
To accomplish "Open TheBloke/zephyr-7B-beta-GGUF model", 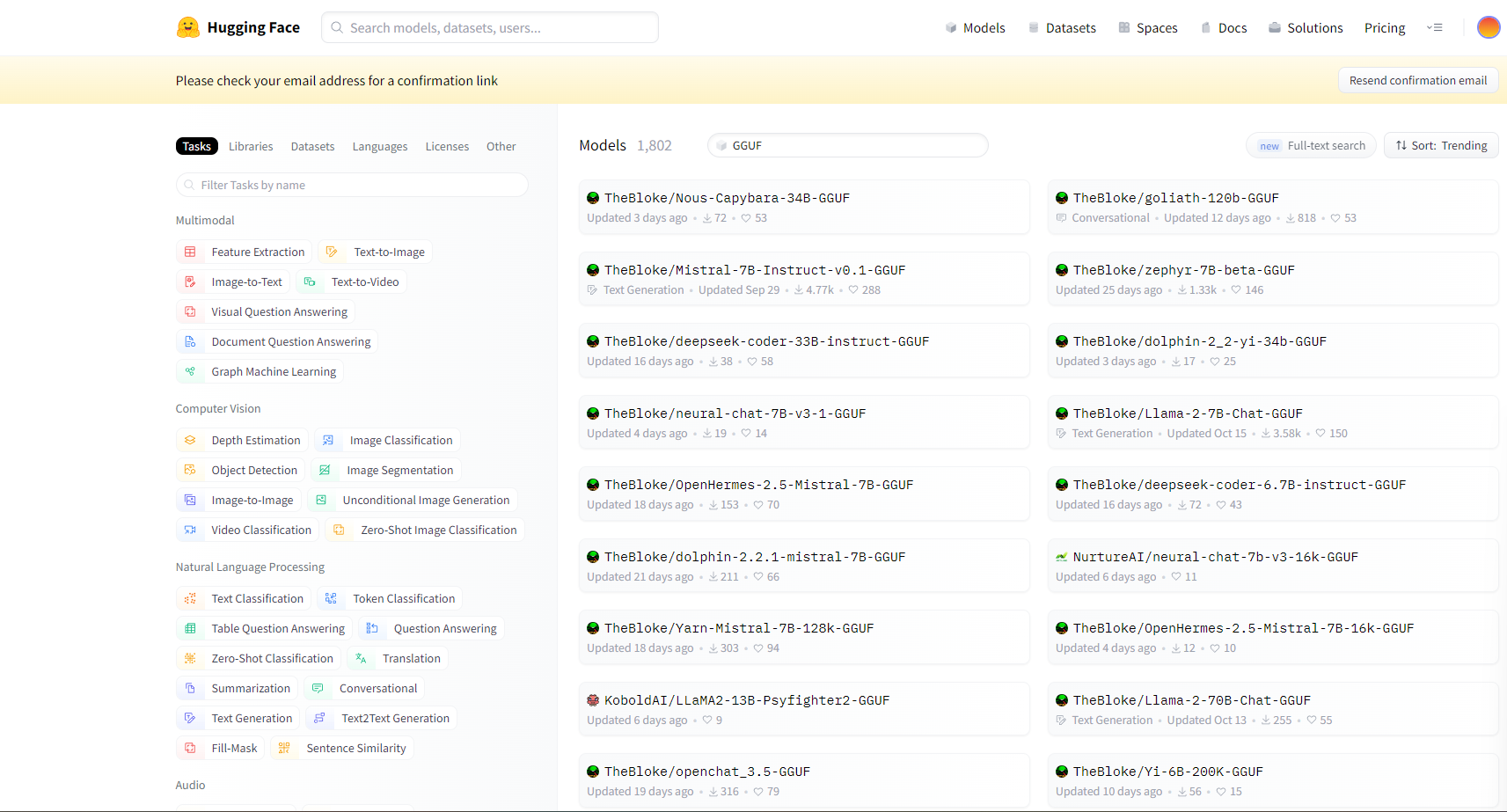I will (x=1273, y=279).
